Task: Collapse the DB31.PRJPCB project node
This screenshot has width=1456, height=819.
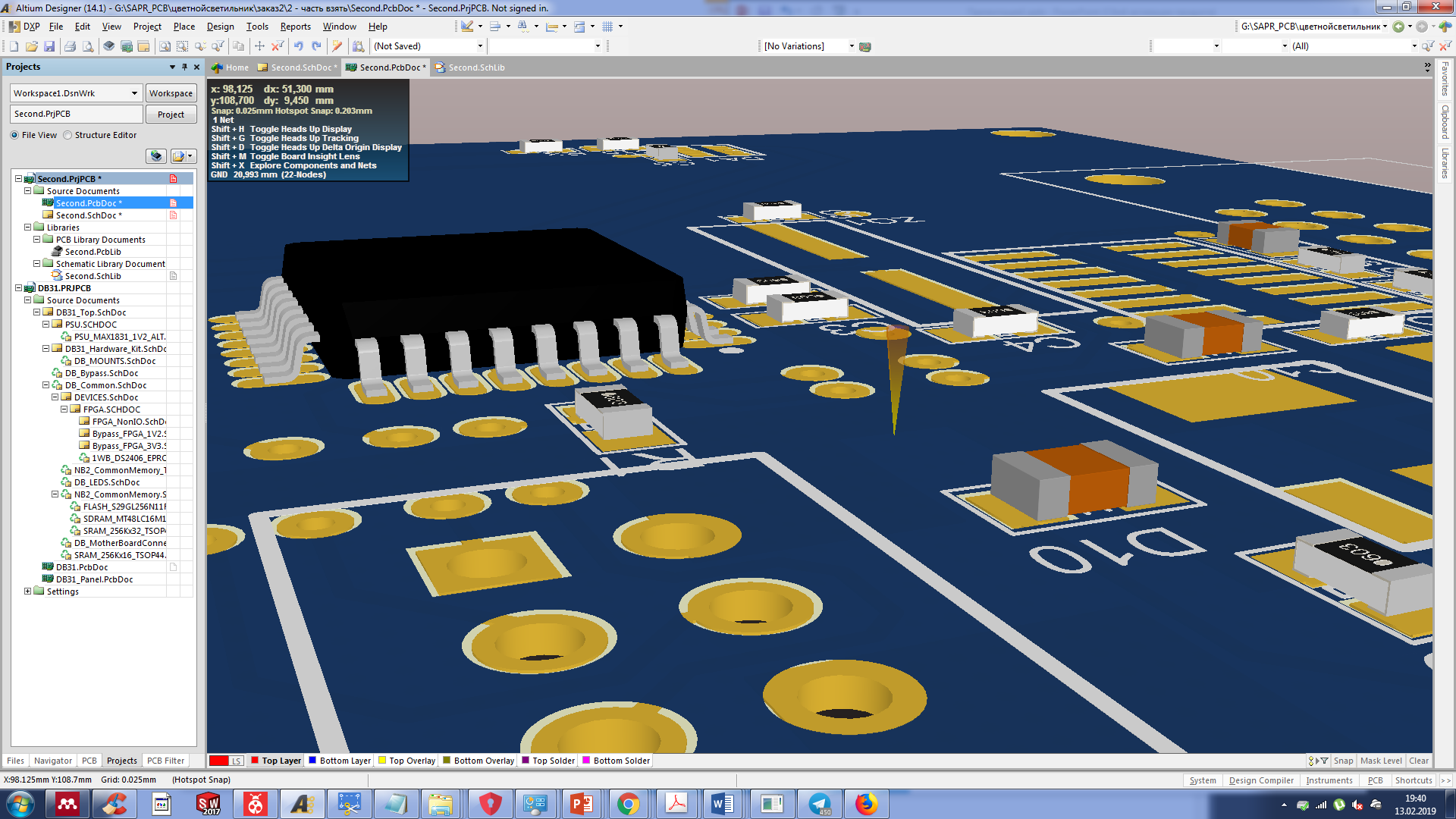Action: 19,288
